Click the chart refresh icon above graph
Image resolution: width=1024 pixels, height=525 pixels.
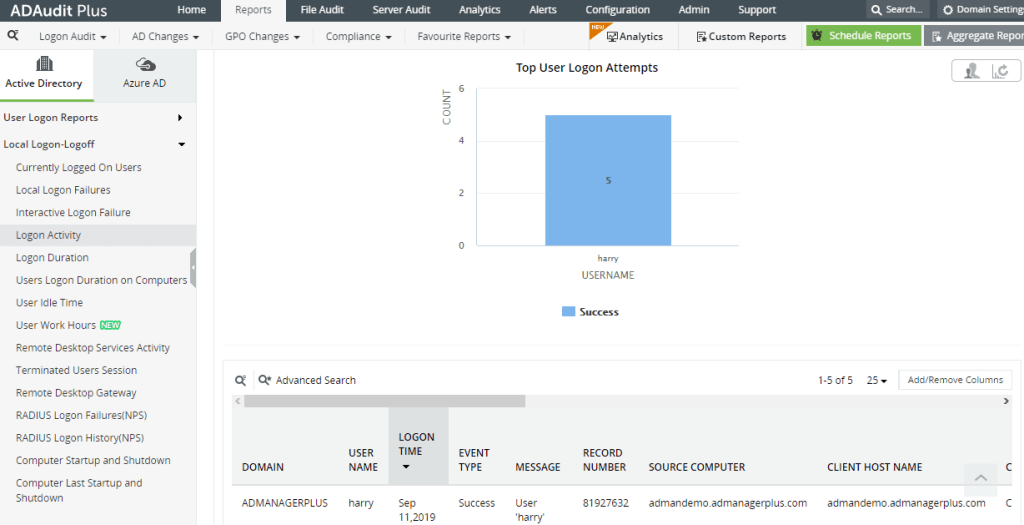pos(999,70)
